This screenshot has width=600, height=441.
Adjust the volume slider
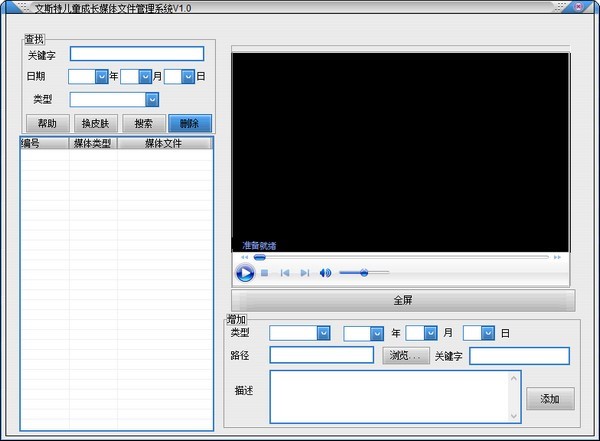[364, 272]
